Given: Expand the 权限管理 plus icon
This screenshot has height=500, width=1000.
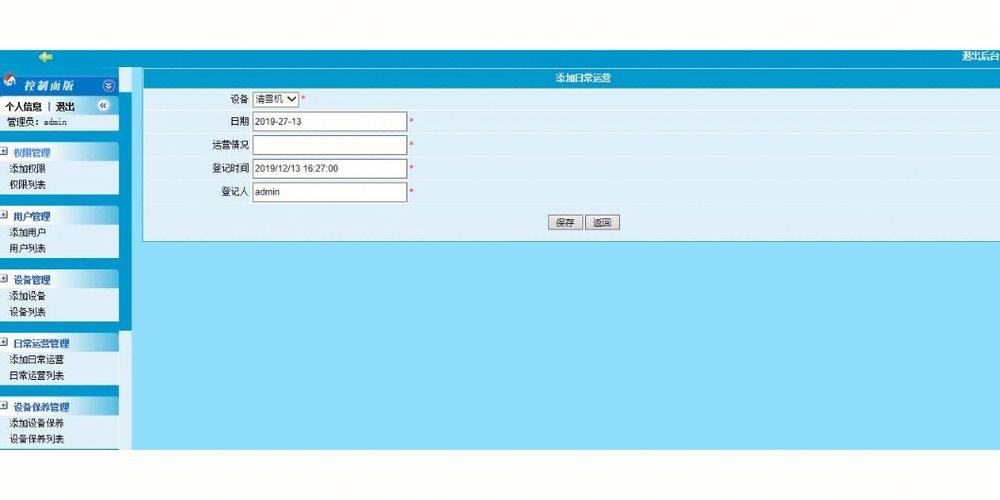Looking at the screenshot, I should point(4,152).
